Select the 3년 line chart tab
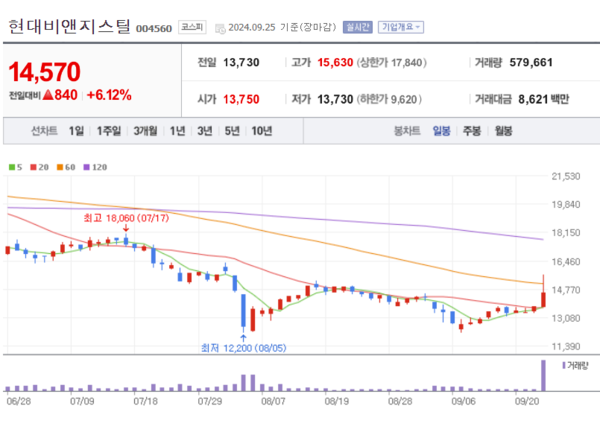This screenshot has height=423, width=600. [x=205, y=131]
